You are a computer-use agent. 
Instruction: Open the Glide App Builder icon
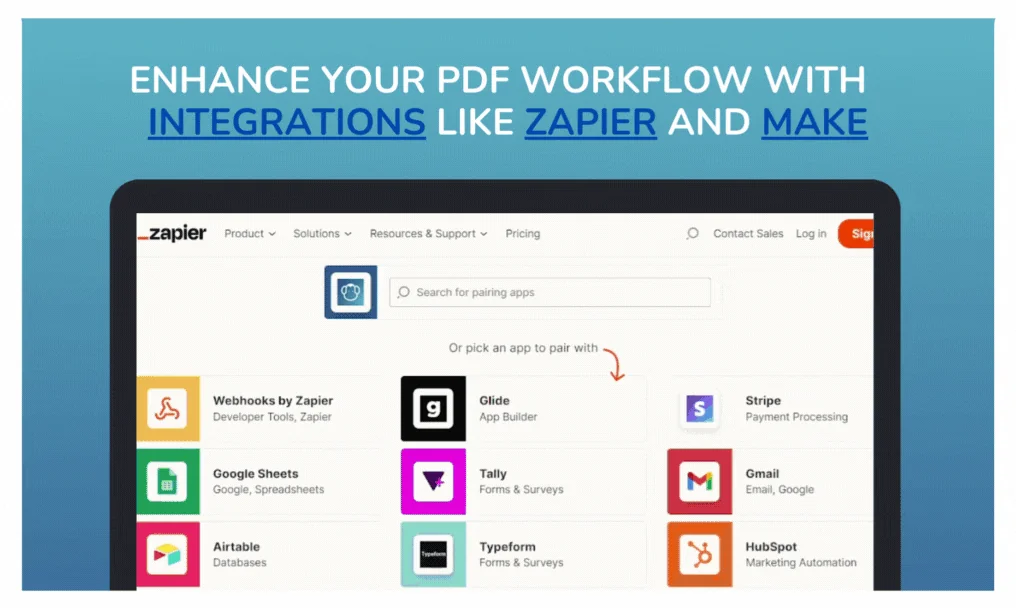tap(433, 407)
